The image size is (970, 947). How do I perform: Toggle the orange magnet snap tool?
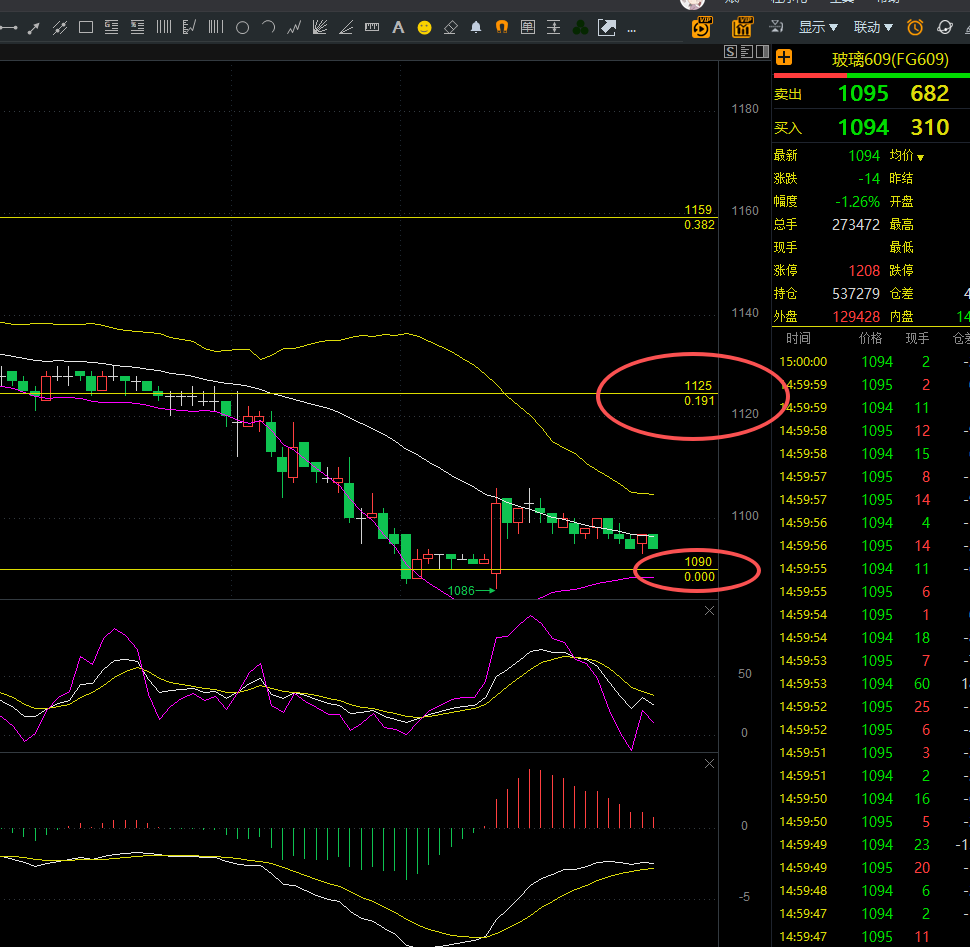pyautogui.click(x=502, y=27)
